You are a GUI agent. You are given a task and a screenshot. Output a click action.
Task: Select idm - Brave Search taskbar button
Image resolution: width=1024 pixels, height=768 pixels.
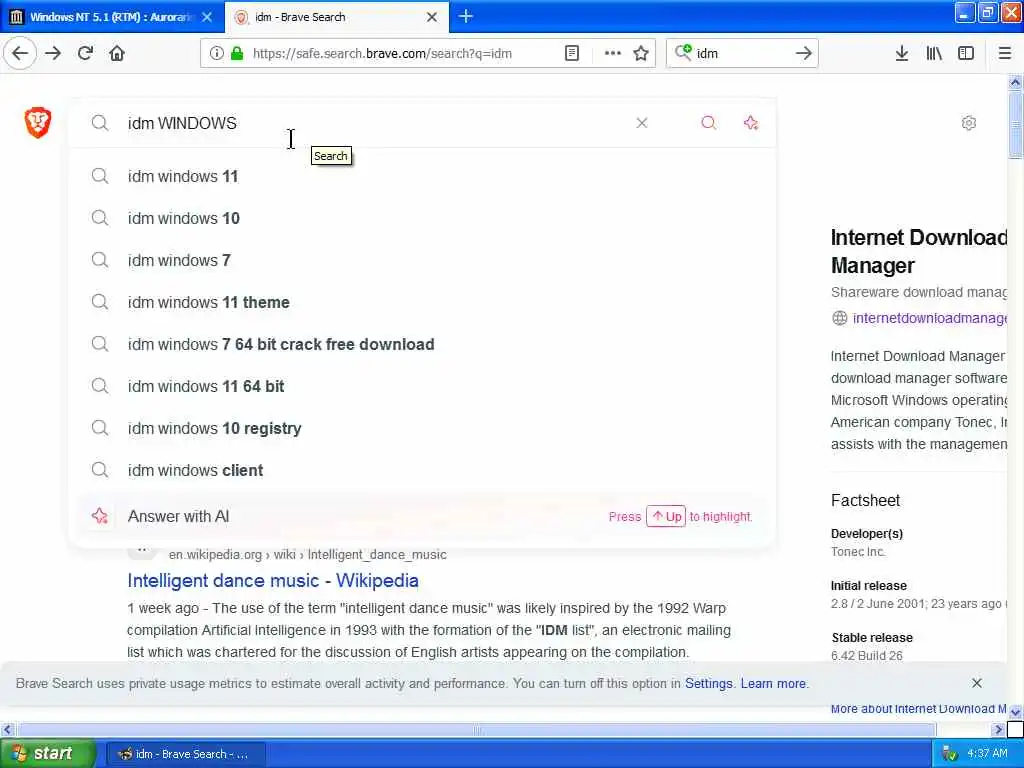coord(185,754)
